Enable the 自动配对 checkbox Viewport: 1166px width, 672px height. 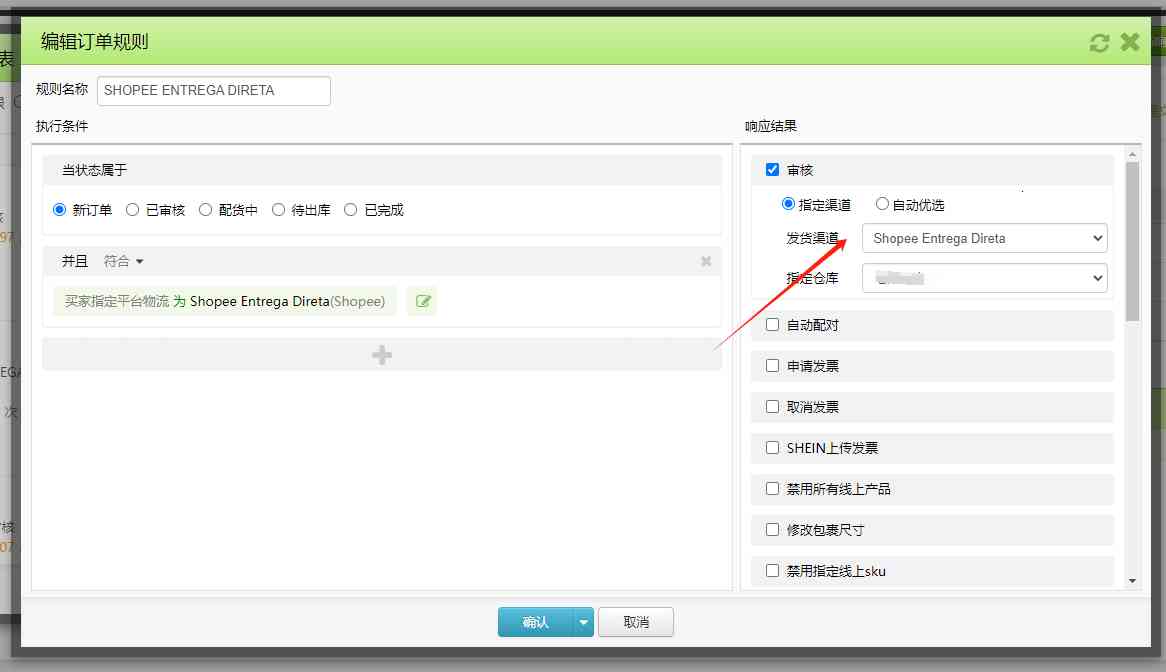772,325
